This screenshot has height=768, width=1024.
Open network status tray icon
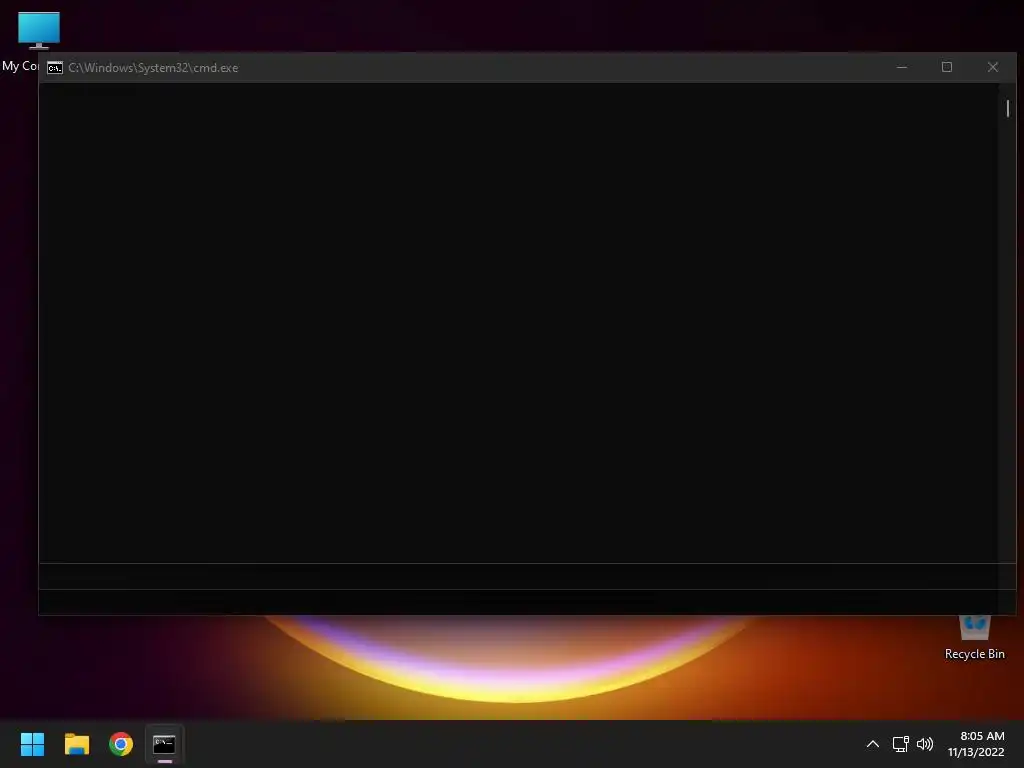click(901, 744)
